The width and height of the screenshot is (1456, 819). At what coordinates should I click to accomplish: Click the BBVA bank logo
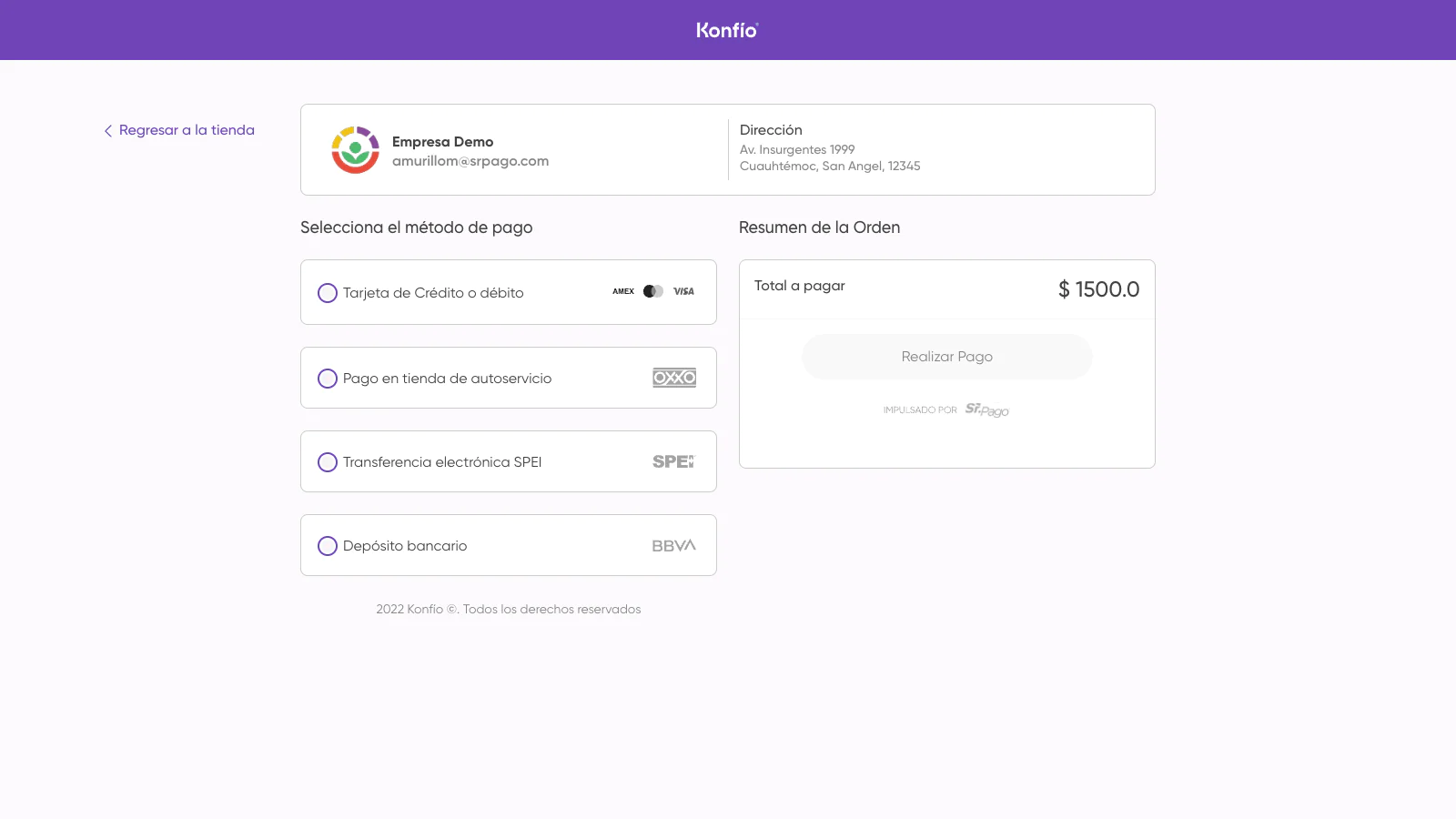point(673,546)
